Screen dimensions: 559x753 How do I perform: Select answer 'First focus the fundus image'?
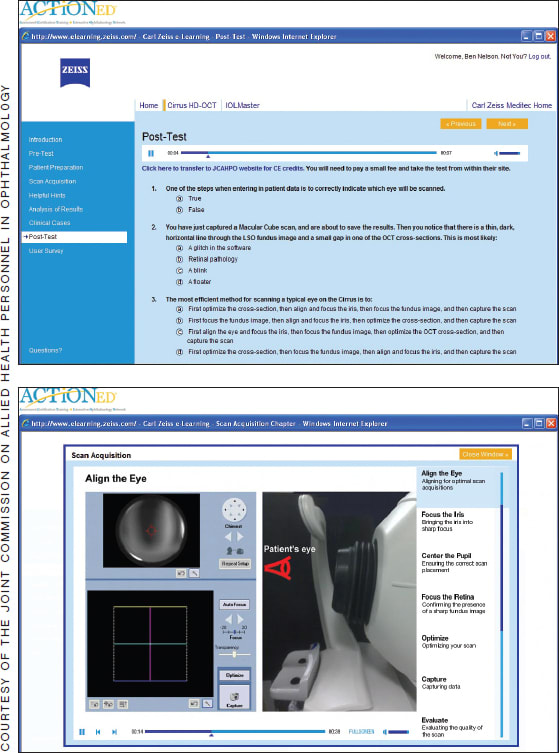(180, 320)
